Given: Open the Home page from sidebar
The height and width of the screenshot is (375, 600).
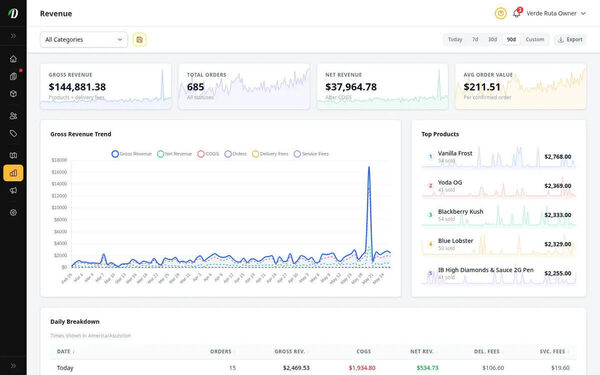Looking at the screenshot, I should coord(13,59).
